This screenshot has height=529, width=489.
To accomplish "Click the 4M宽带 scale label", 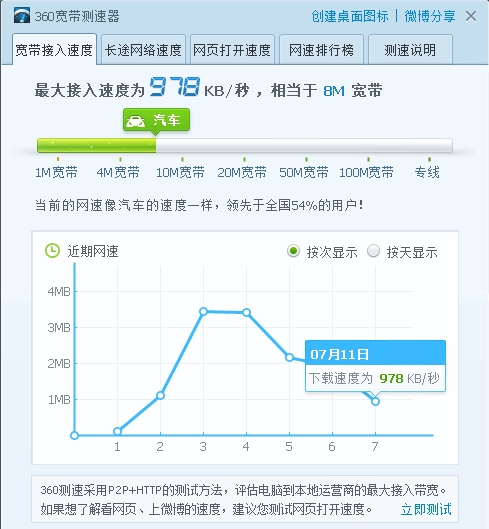I will 118,172.
